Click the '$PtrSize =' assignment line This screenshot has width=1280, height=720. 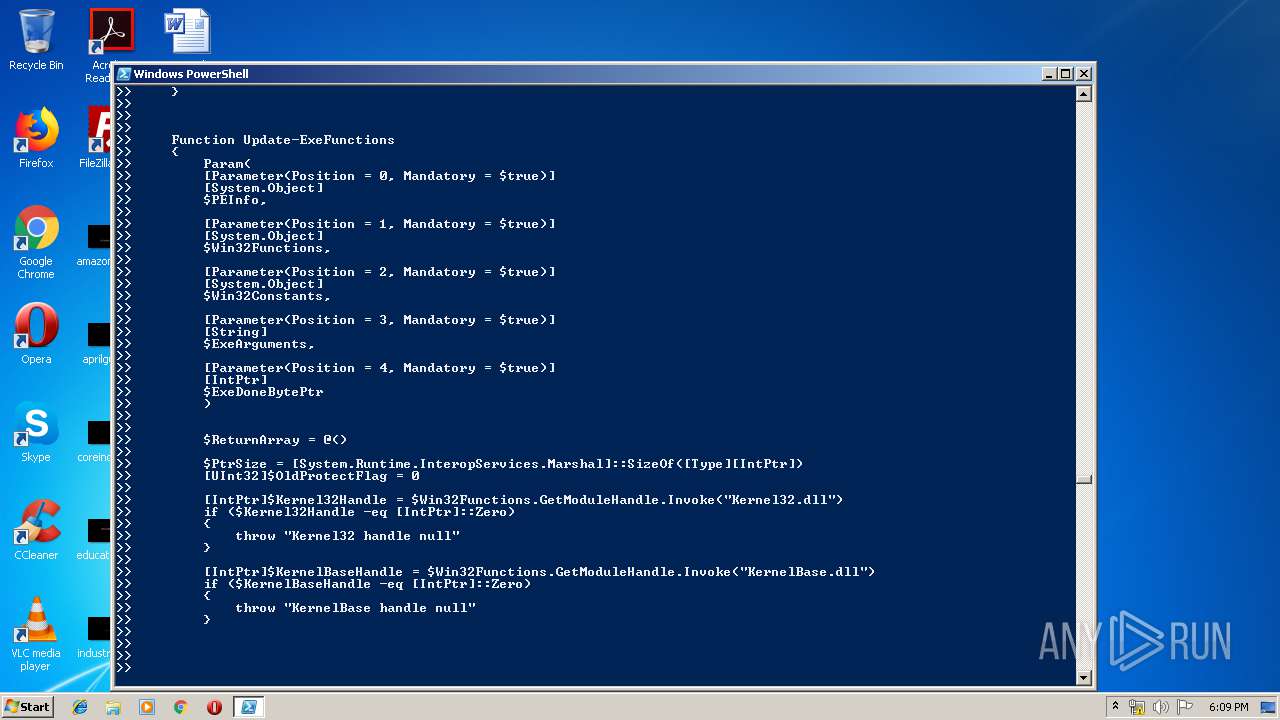[x=503, y=464]
